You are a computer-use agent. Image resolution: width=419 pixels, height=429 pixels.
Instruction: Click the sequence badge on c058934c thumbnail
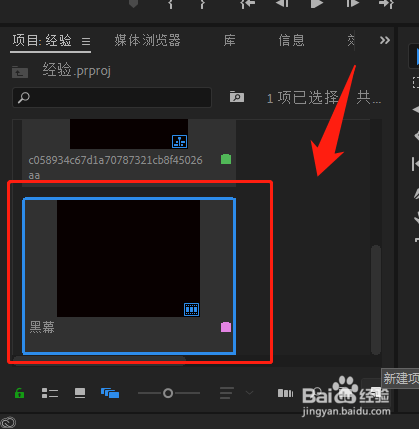[x=180, y=141]
